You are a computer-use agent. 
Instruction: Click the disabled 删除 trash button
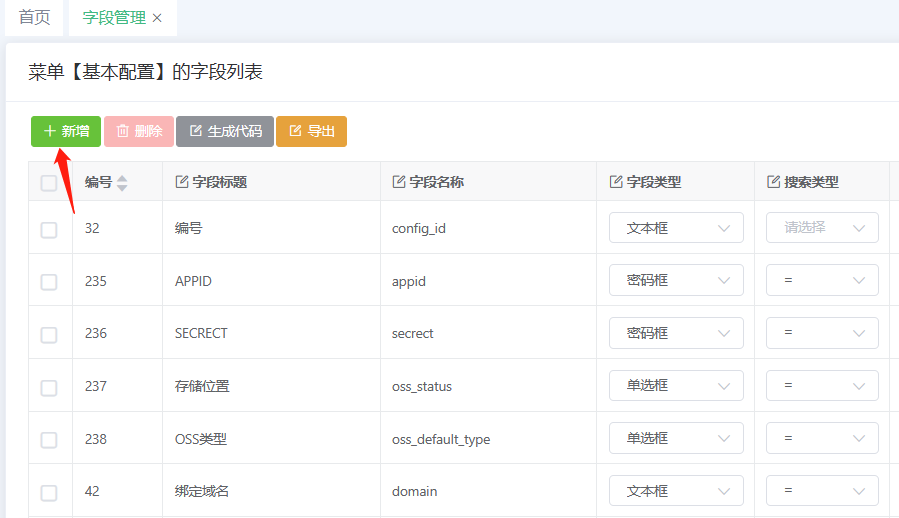click(139, 131)
